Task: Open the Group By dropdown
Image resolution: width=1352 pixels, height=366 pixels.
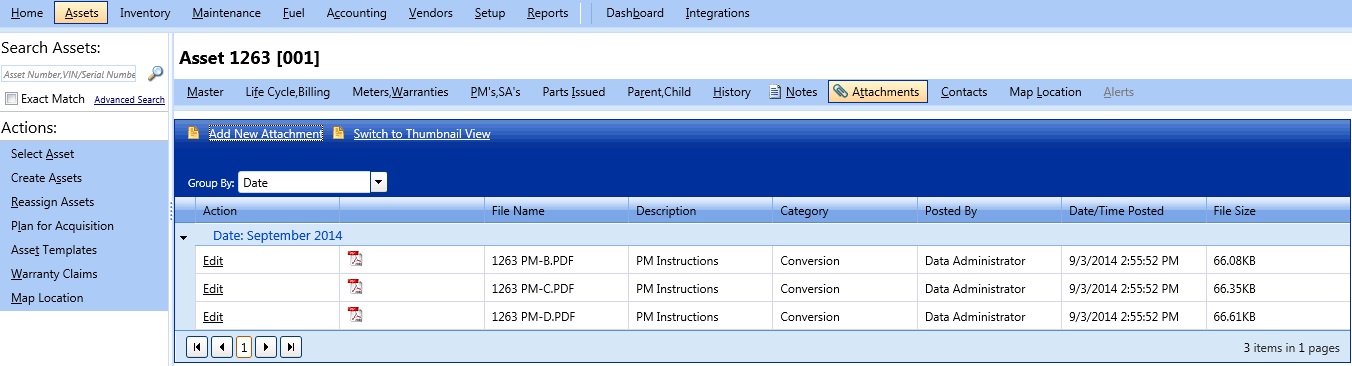Action: (378, 182)
